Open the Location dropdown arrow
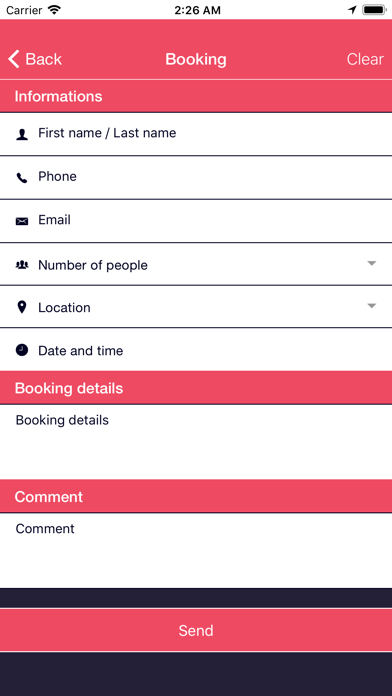Screen dimensions: 392x696 click(x=372, y=306)
